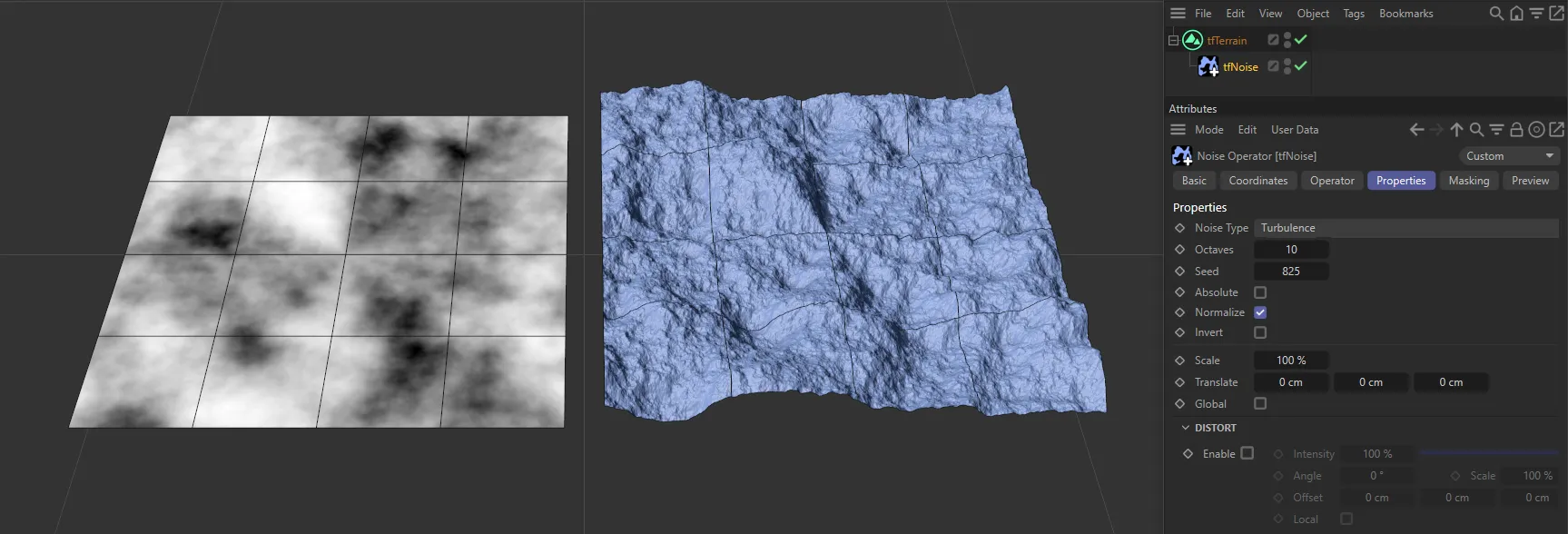Open the Custom preset dropdown
1568x534 pixels.
tap(1509, 156)
